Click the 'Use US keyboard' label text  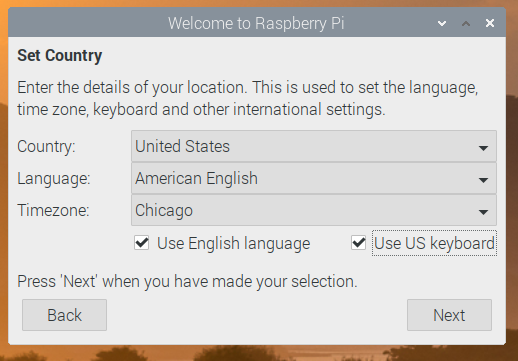click(x=434, y=243)
